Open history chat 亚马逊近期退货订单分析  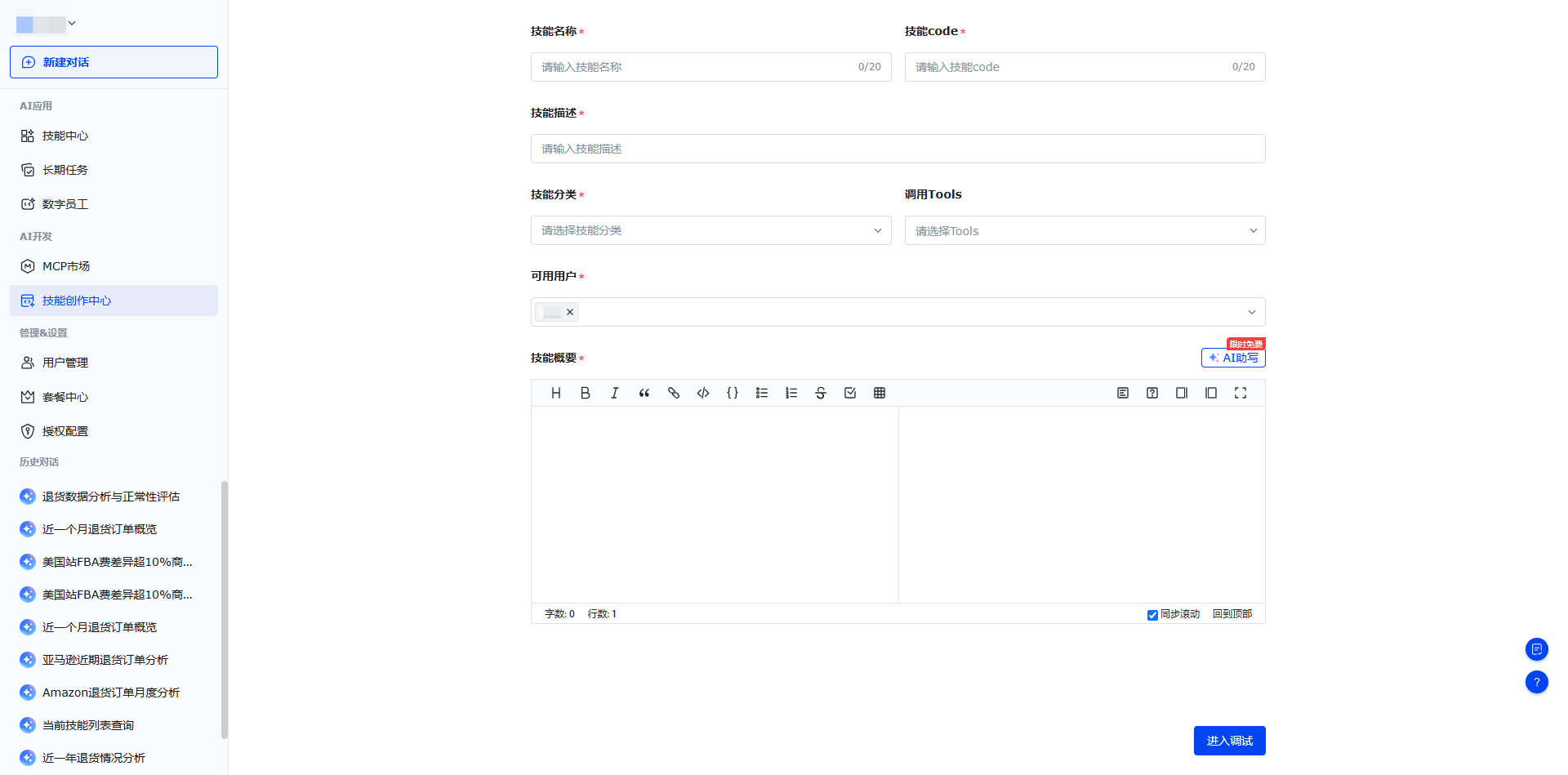pos(114,660)
